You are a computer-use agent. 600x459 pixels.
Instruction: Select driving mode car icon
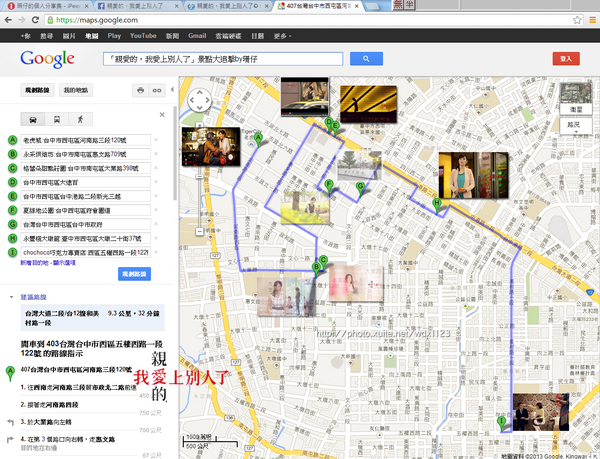click(33, 120)
